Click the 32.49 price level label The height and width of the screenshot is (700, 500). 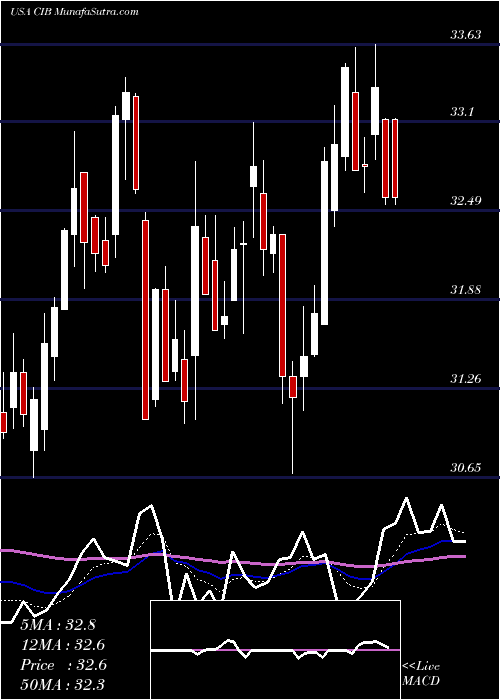pos(466,200)
